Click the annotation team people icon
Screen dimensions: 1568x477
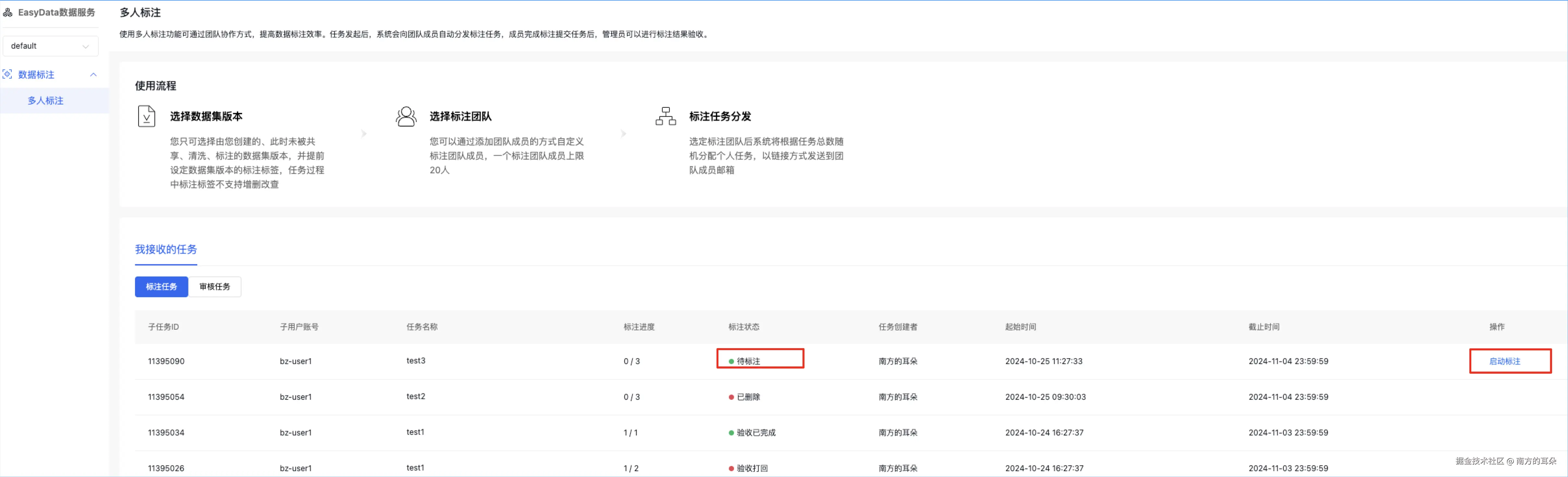(406, 116)
